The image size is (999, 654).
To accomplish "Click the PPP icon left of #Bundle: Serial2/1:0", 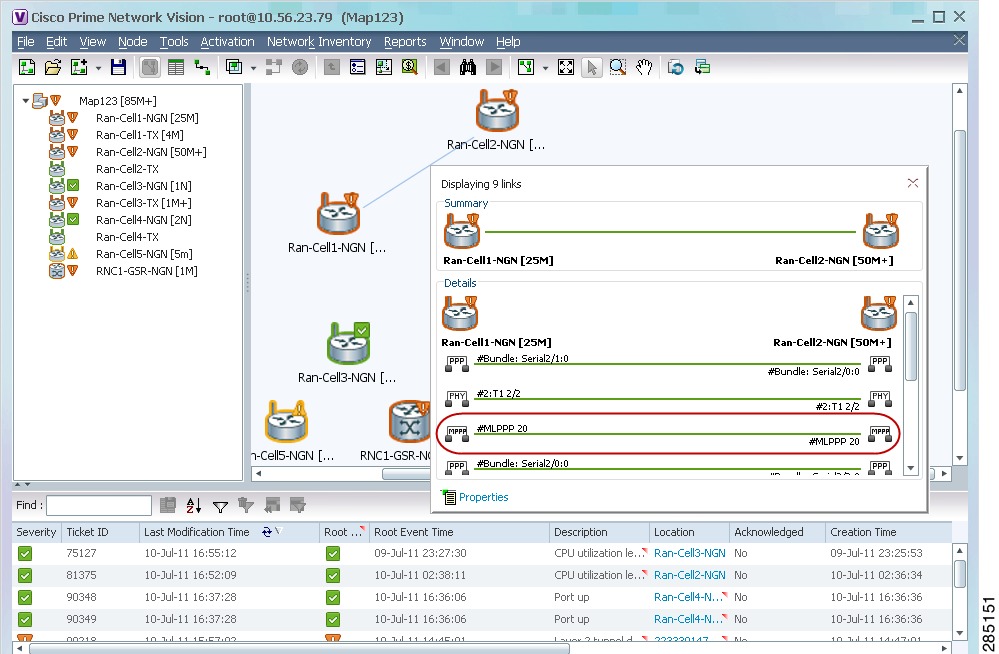I will point(457,364).
